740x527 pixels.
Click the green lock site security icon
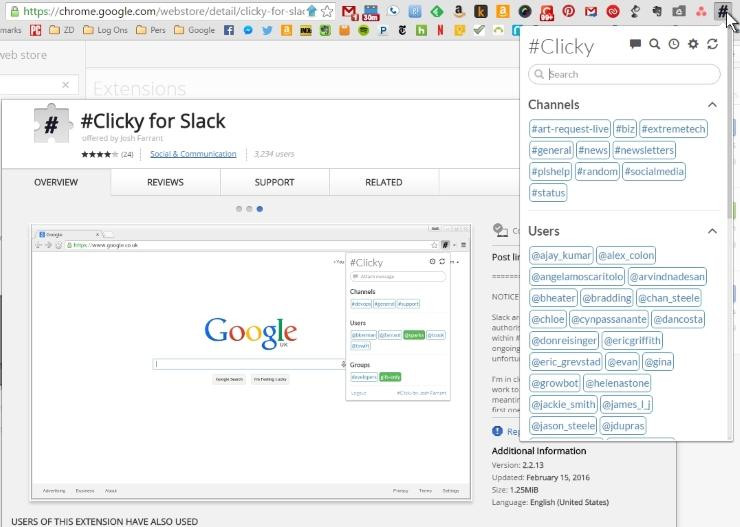pos(15,11)
